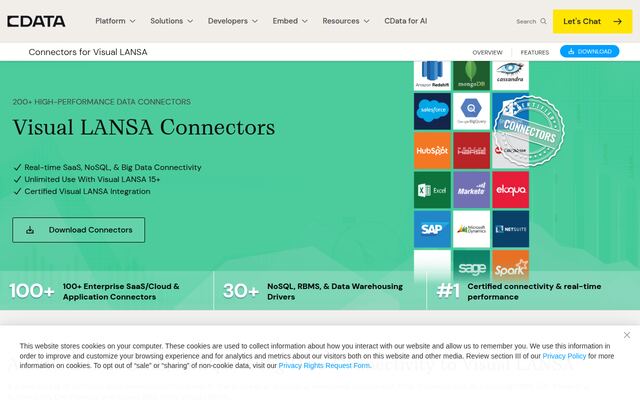Click the Salesforce connector tile

point(432,111)
